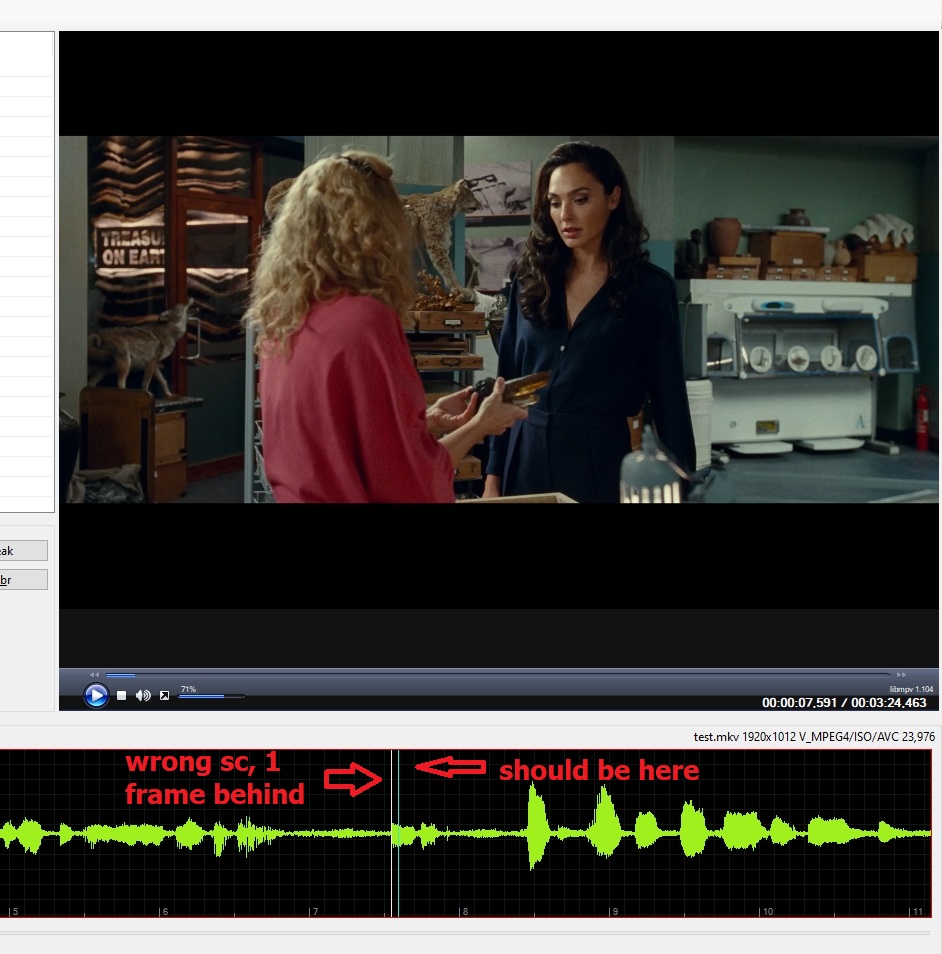Click the rewind double-arrow icon

click(x=94, y=675)
